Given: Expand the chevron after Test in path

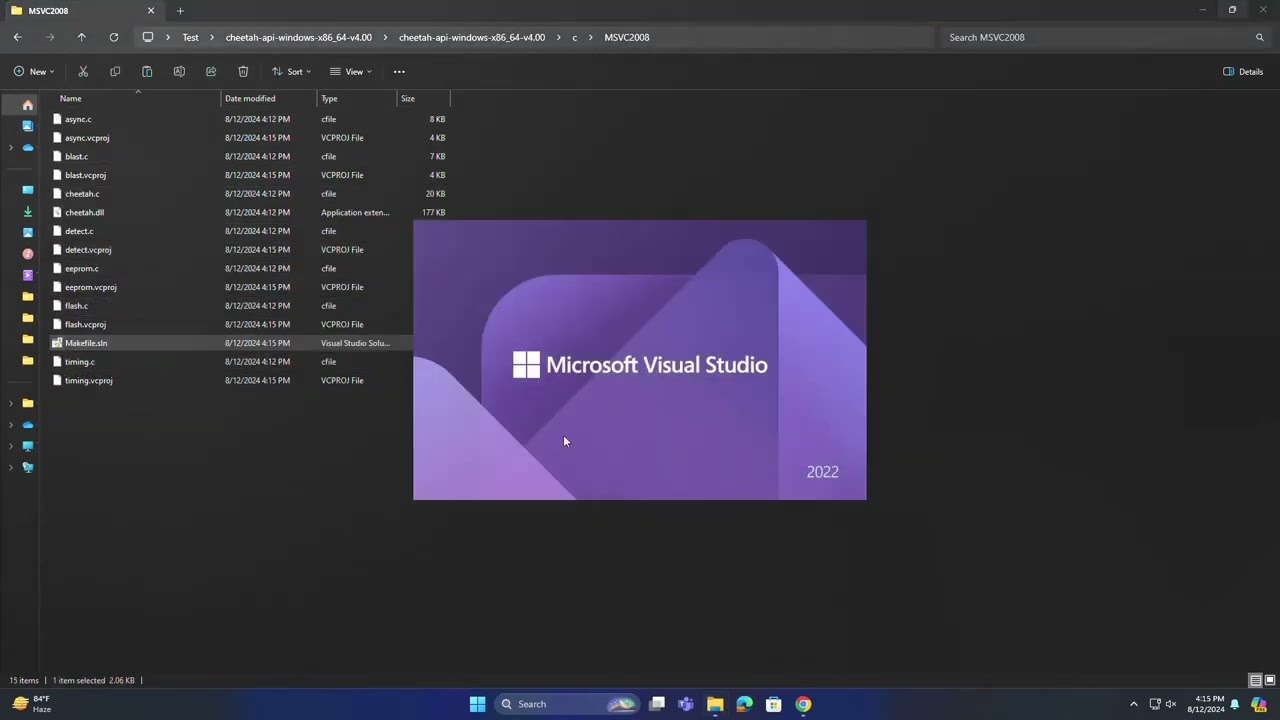Looking at the screenshot, I should 212,37.
